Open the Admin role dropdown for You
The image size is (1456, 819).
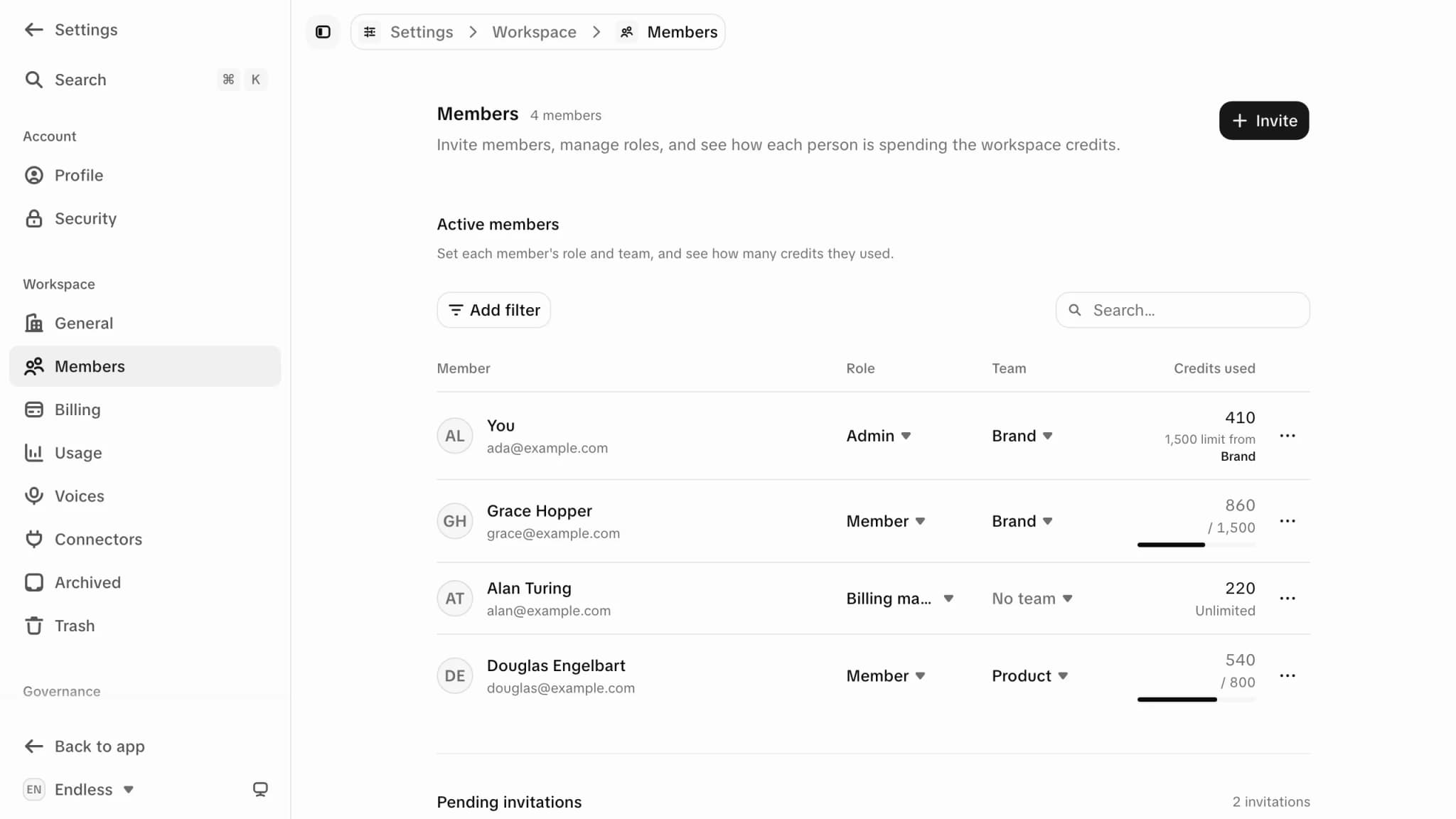[879, 436]
